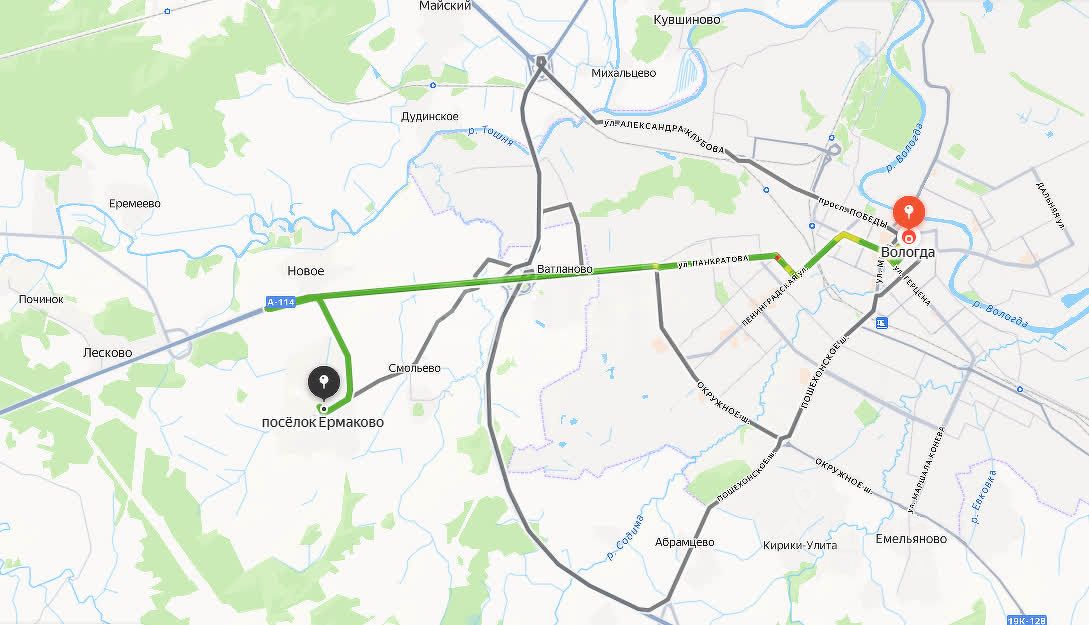1089x625 pixels.
Task: Select the blue stop dot south of Майский
Action: click(433, 85)
